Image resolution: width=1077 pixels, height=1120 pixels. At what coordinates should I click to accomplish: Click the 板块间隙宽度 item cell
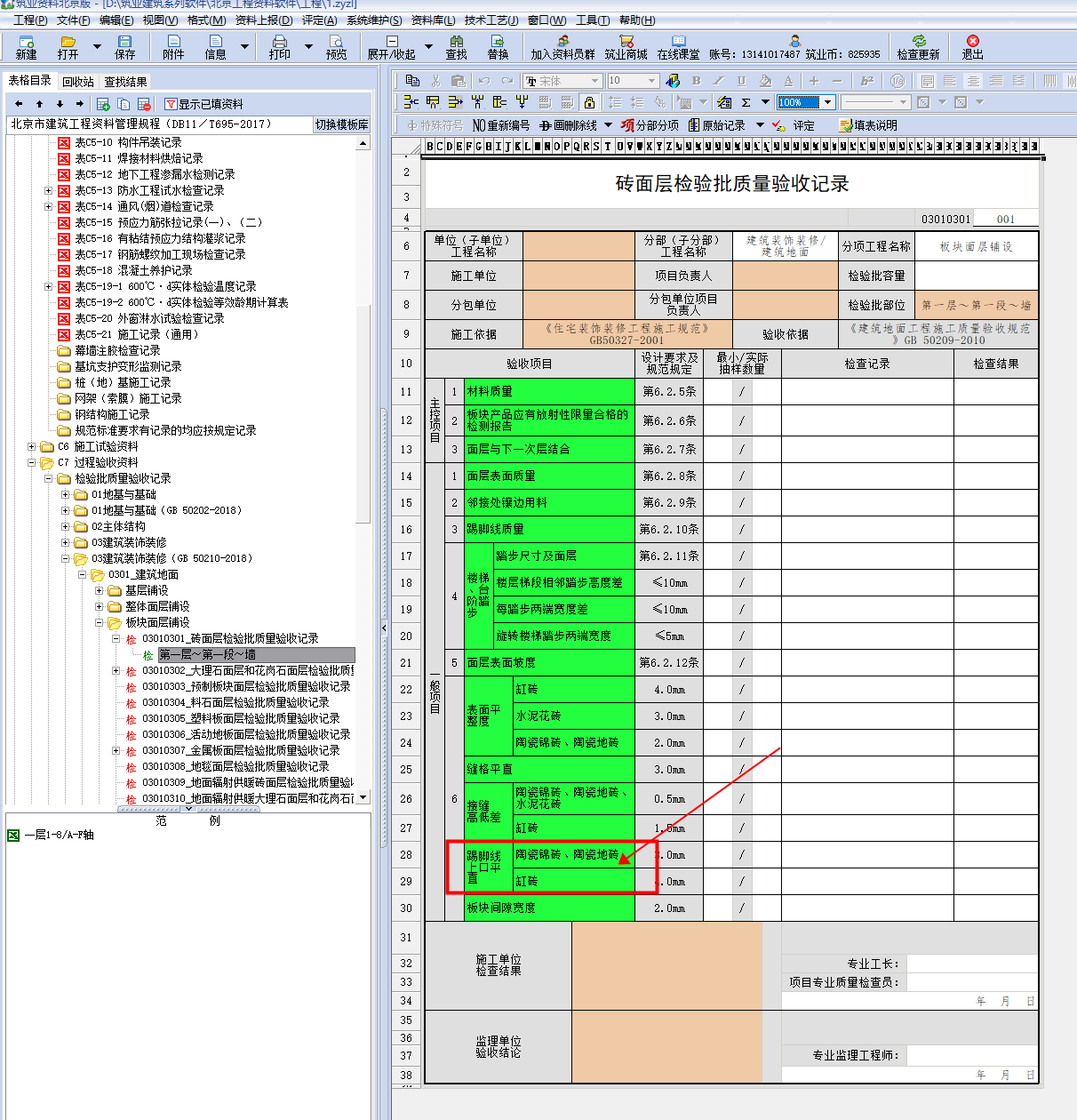tap(549, 908)
